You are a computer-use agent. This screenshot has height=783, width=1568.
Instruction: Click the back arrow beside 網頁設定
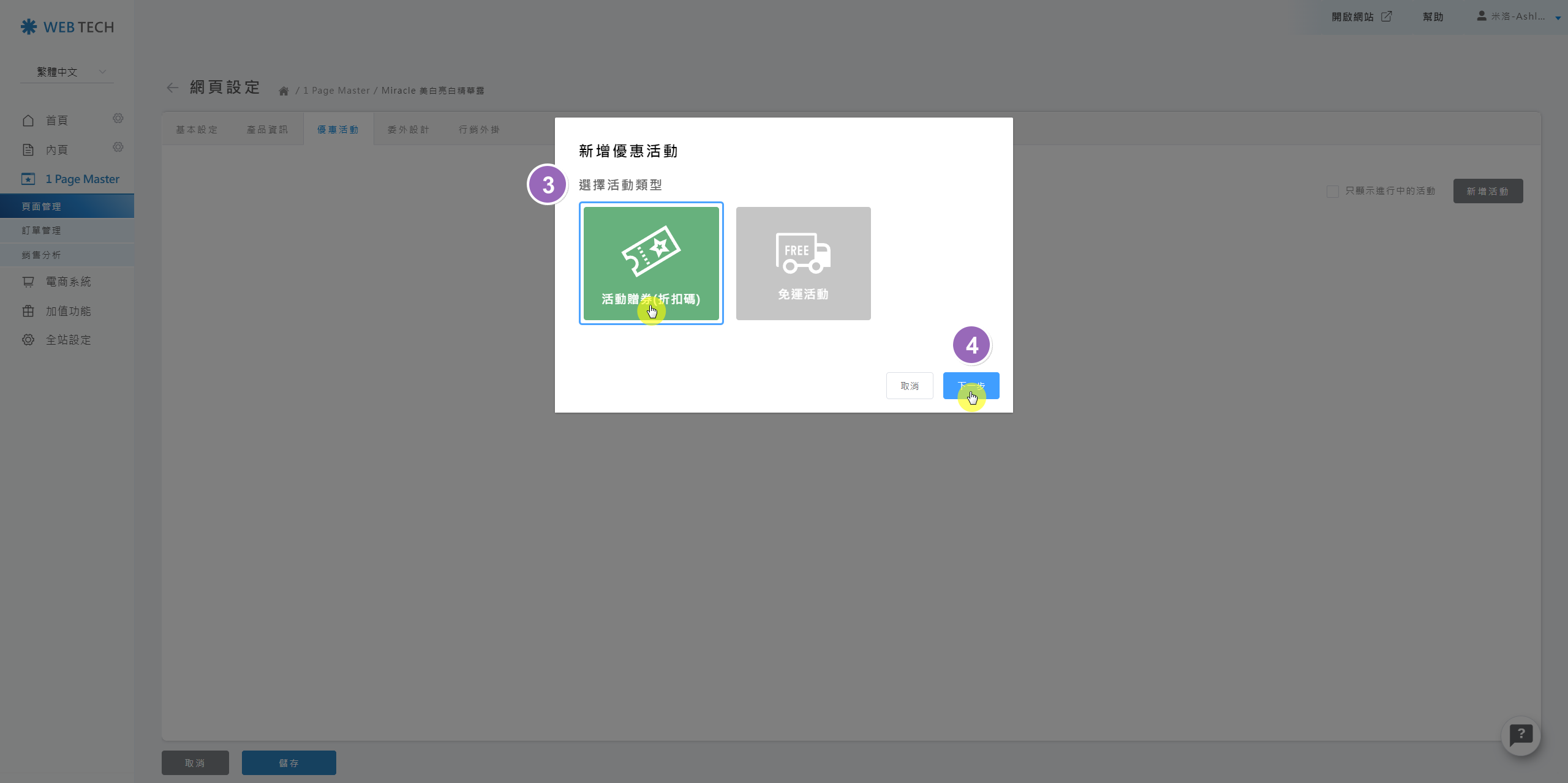pos(173,88)
